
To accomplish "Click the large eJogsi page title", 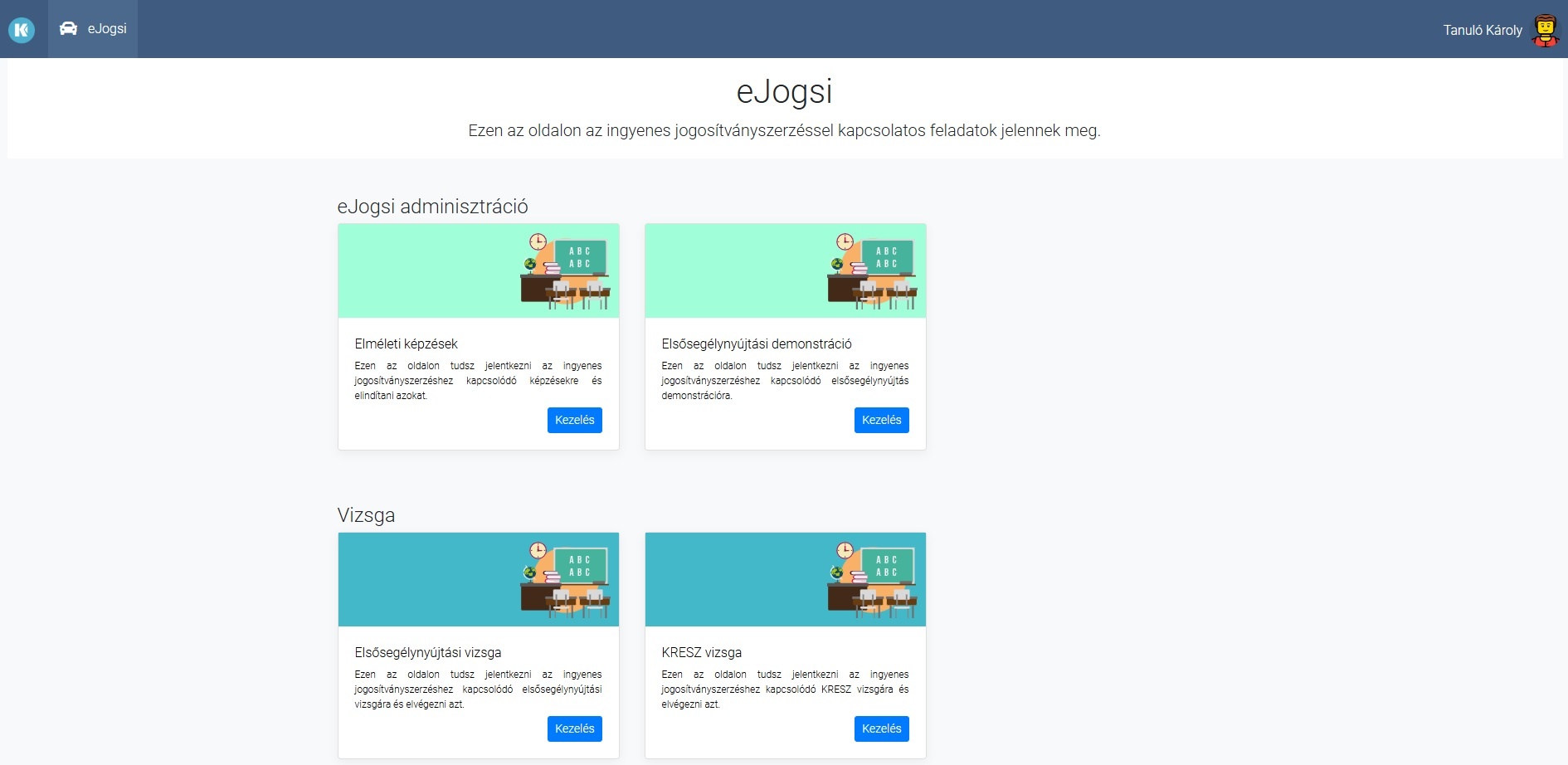I will click(x=784, y=91).
